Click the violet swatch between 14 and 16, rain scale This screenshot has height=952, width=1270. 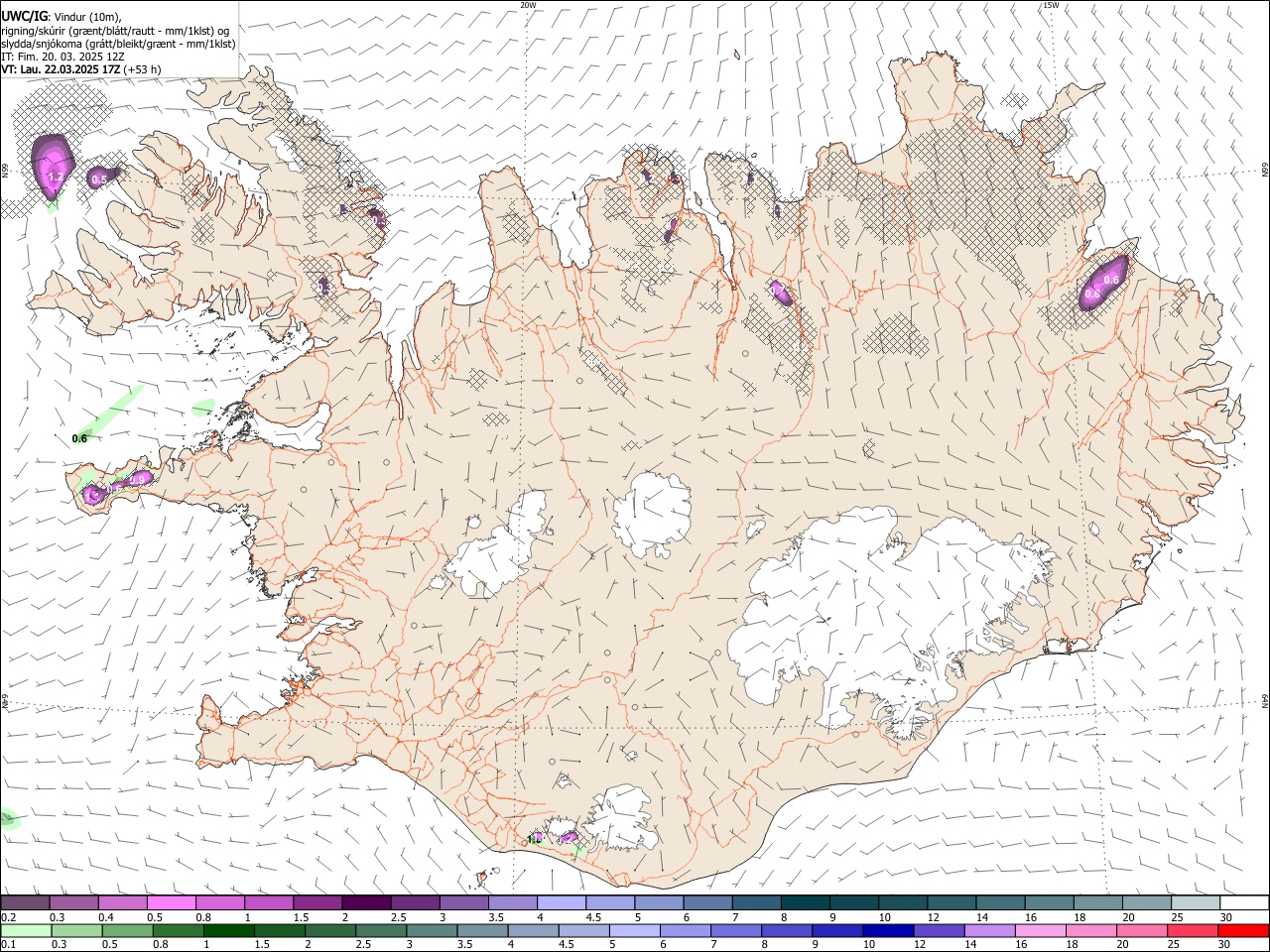point(988,930)
